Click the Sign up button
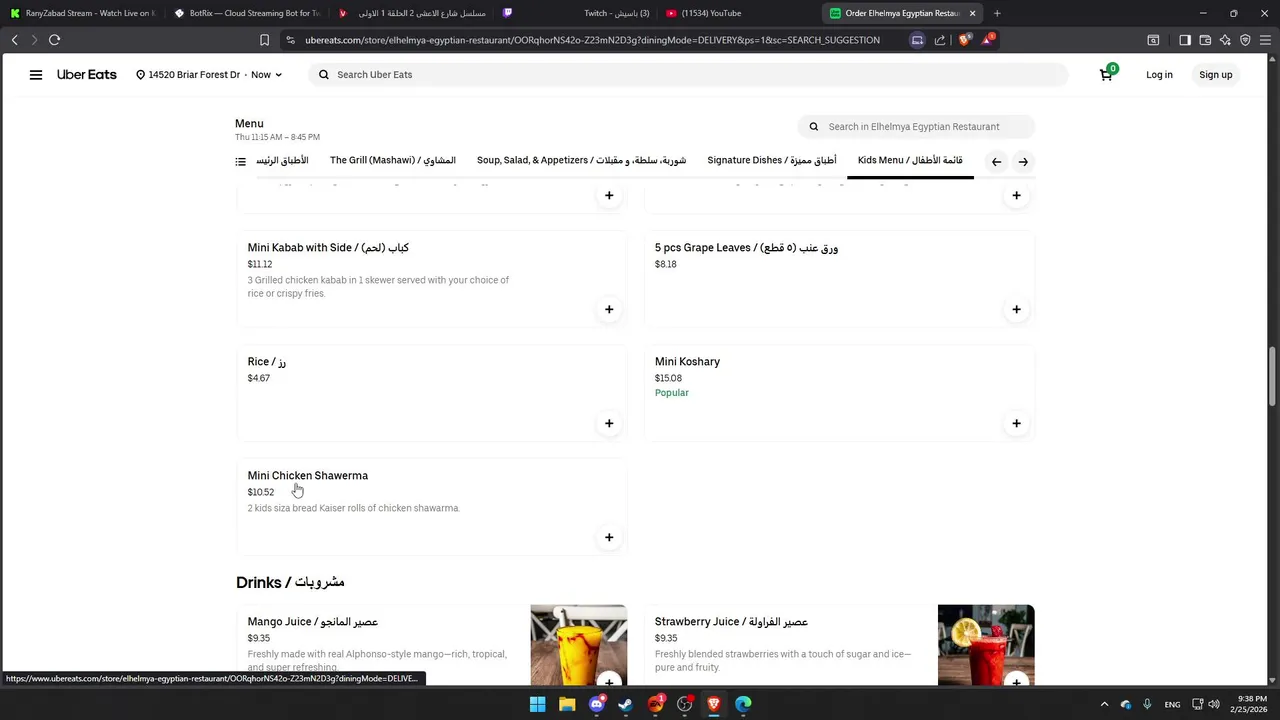The image size is (1280, 720). pos(1216,75)
